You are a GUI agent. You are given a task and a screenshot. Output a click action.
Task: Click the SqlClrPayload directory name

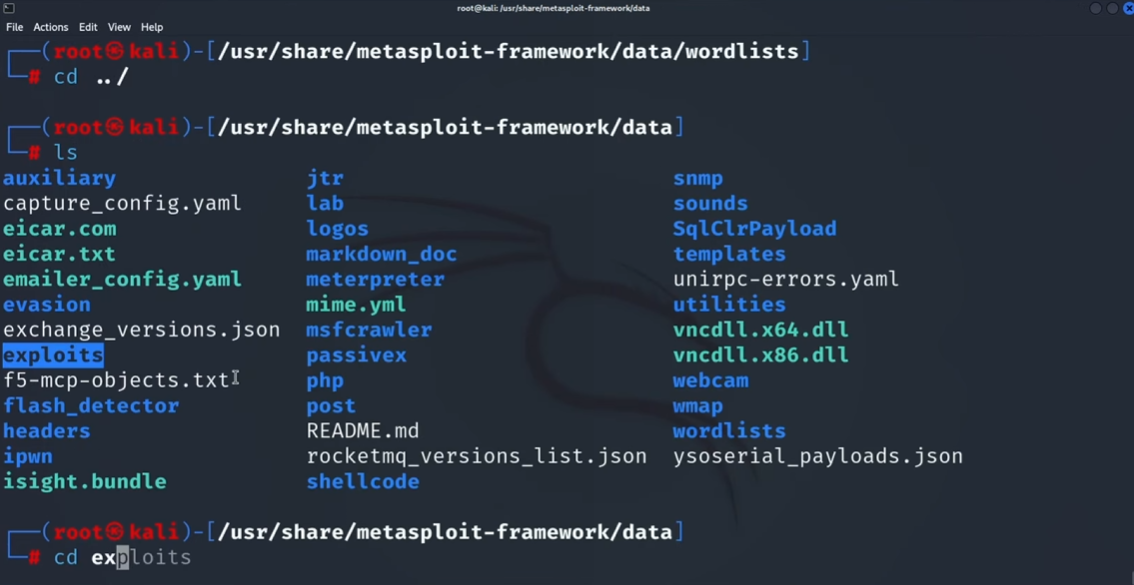pyautogui.click(x=754, y=228)
